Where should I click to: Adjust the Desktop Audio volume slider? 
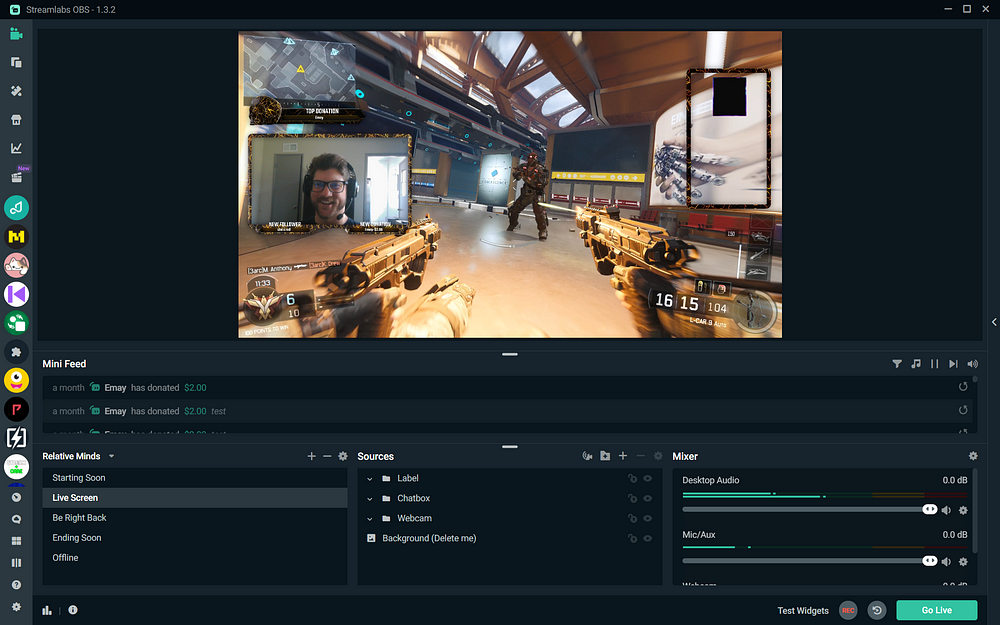[809, 510]
